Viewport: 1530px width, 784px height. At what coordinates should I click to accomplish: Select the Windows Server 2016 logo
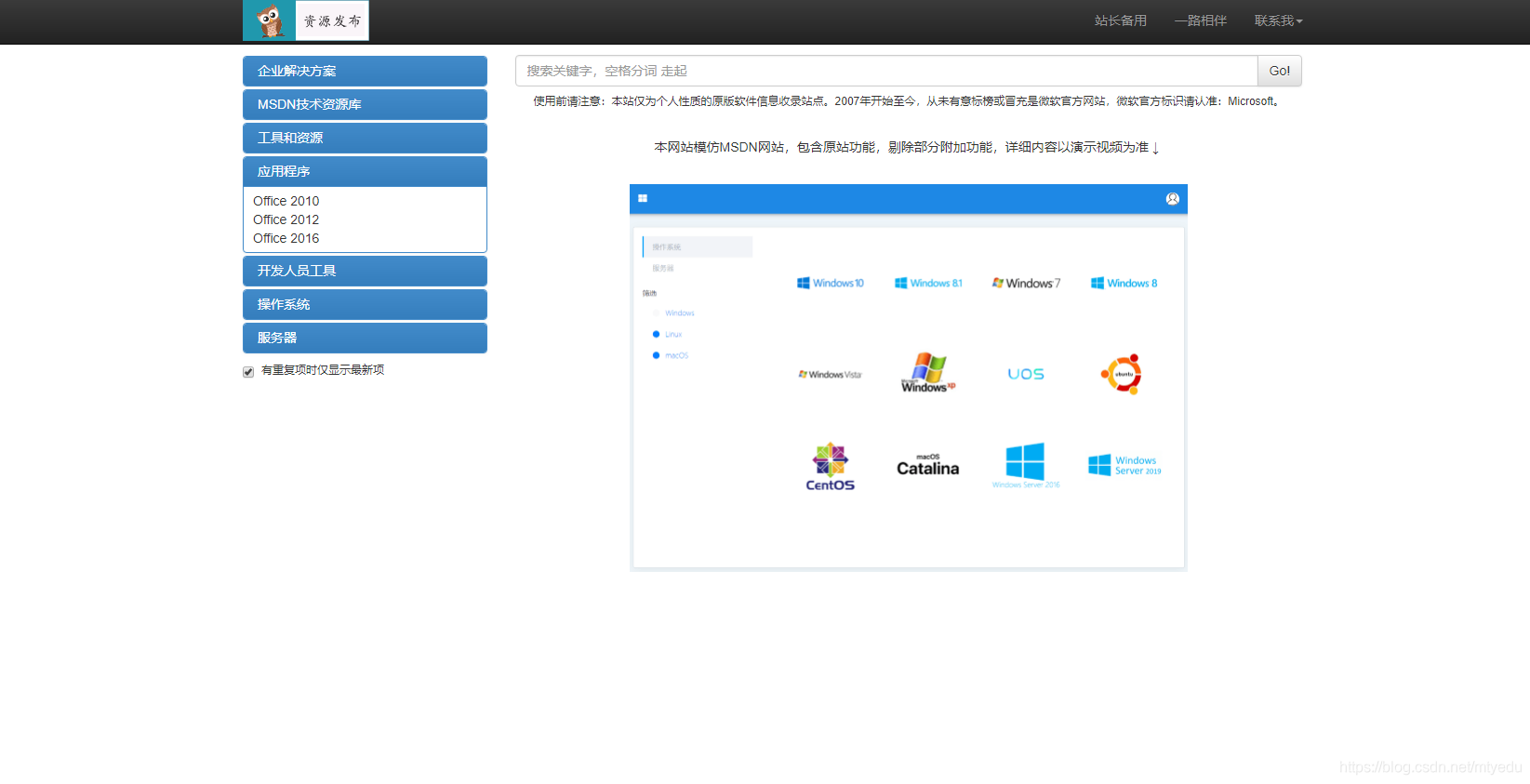pos(1026,465)
